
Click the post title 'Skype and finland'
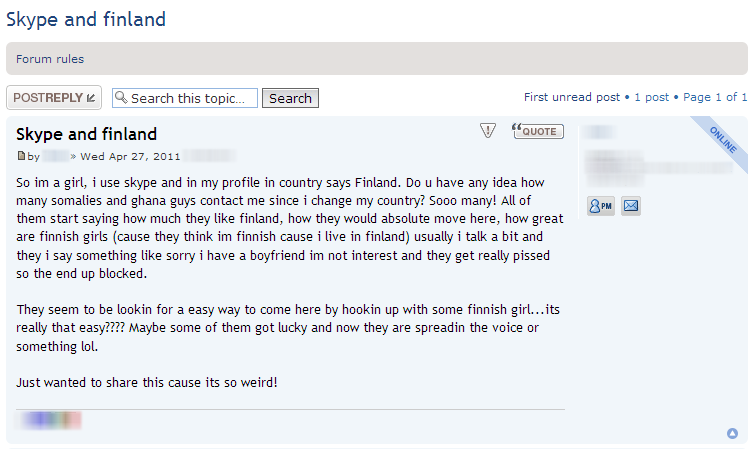87,134
